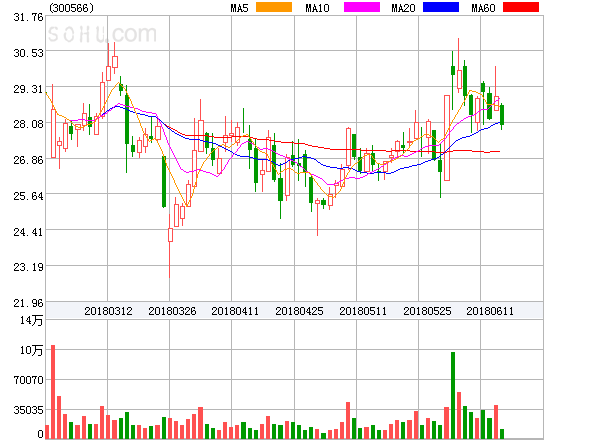Click the tallest red volume bar at left
The height and width of the screenshot is (440, 600).
coord(53,392)
